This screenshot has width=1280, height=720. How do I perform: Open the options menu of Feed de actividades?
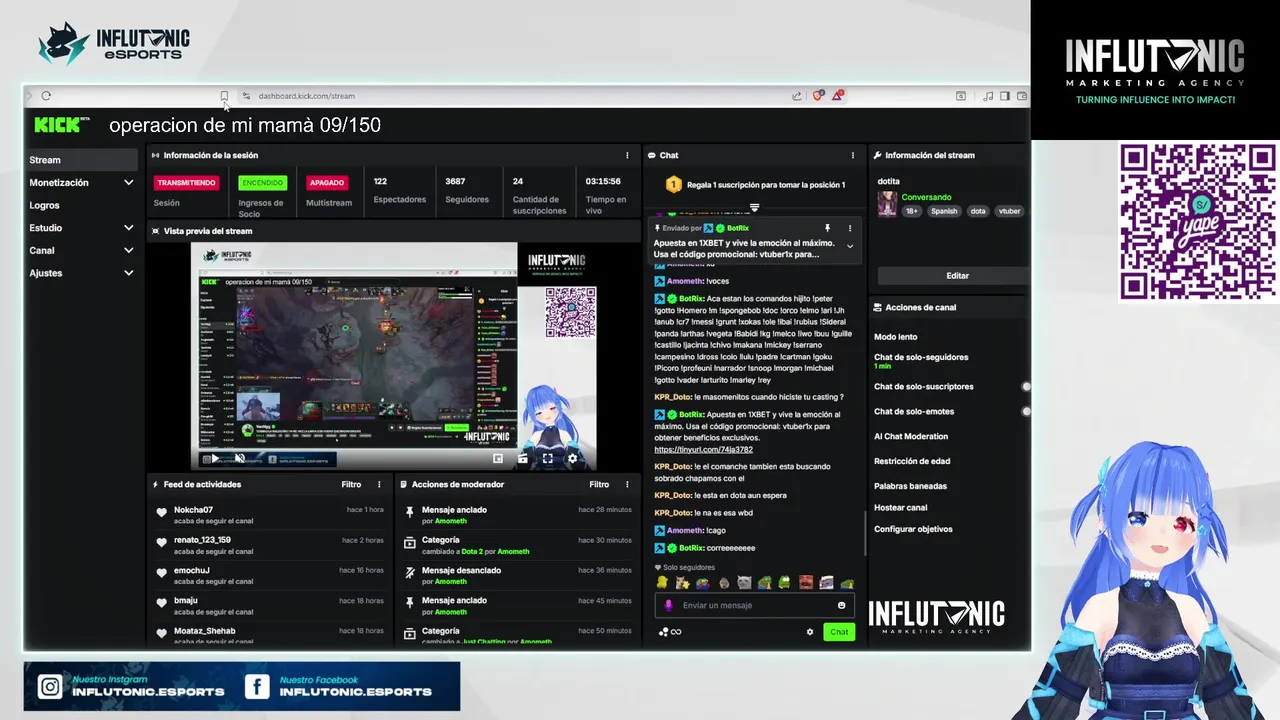pyautogui.click(x=379, y=484)
